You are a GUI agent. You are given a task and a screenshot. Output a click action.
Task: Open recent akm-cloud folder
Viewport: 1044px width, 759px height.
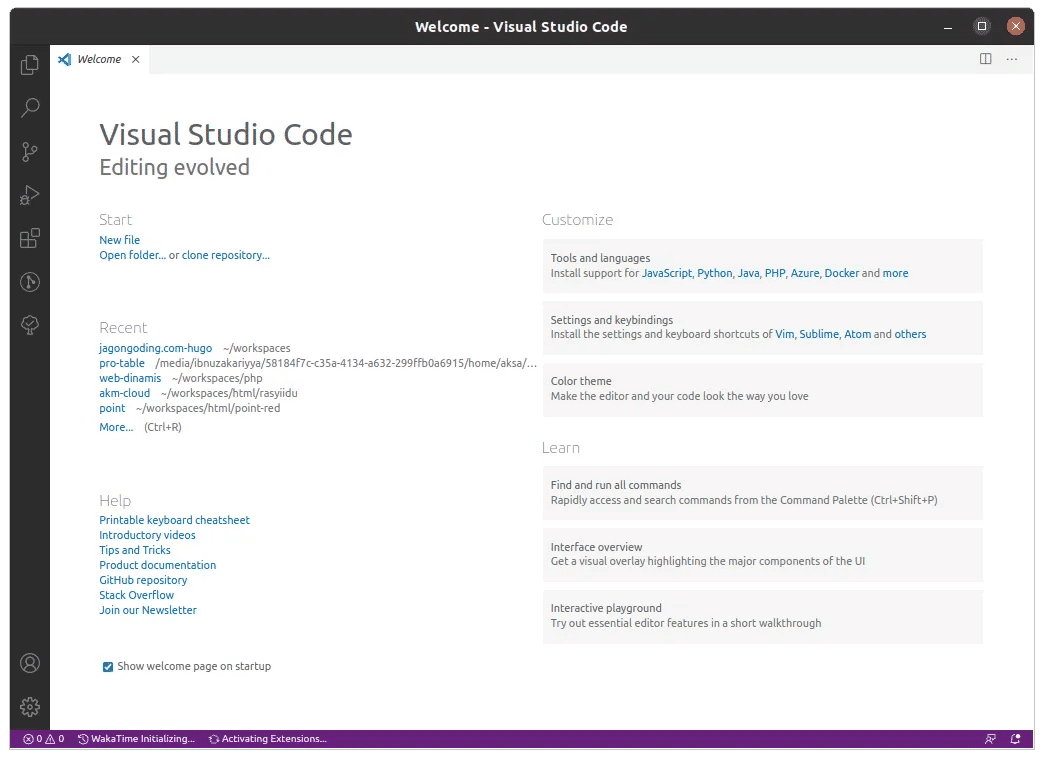[125, 393]
